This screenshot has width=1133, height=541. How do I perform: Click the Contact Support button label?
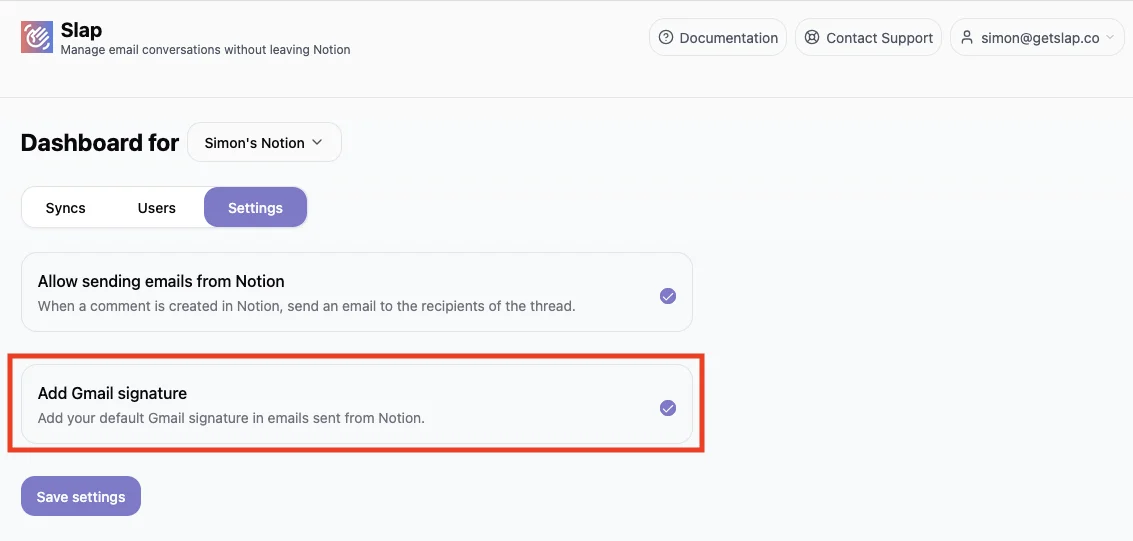[x=879, y=38]
